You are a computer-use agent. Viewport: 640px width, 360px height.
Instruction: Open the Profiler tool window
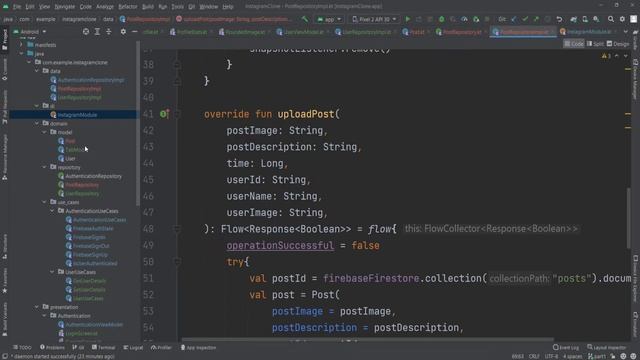point(161,347)
